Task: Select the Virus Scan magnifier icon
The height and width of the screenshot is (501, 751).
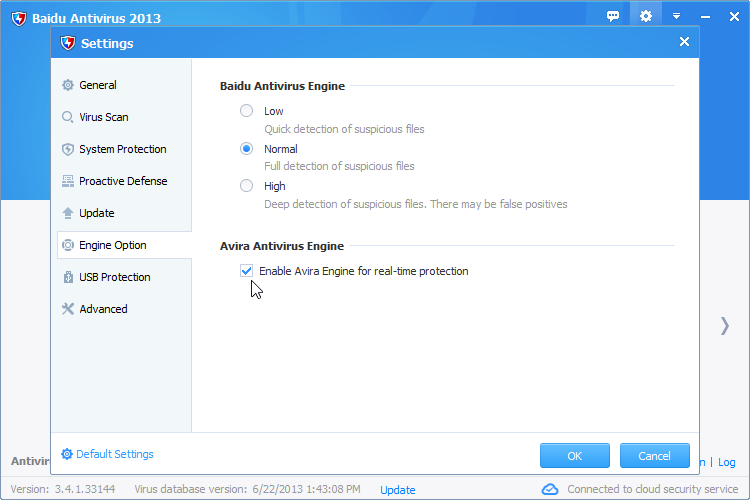Action: [x=68, y=117]
